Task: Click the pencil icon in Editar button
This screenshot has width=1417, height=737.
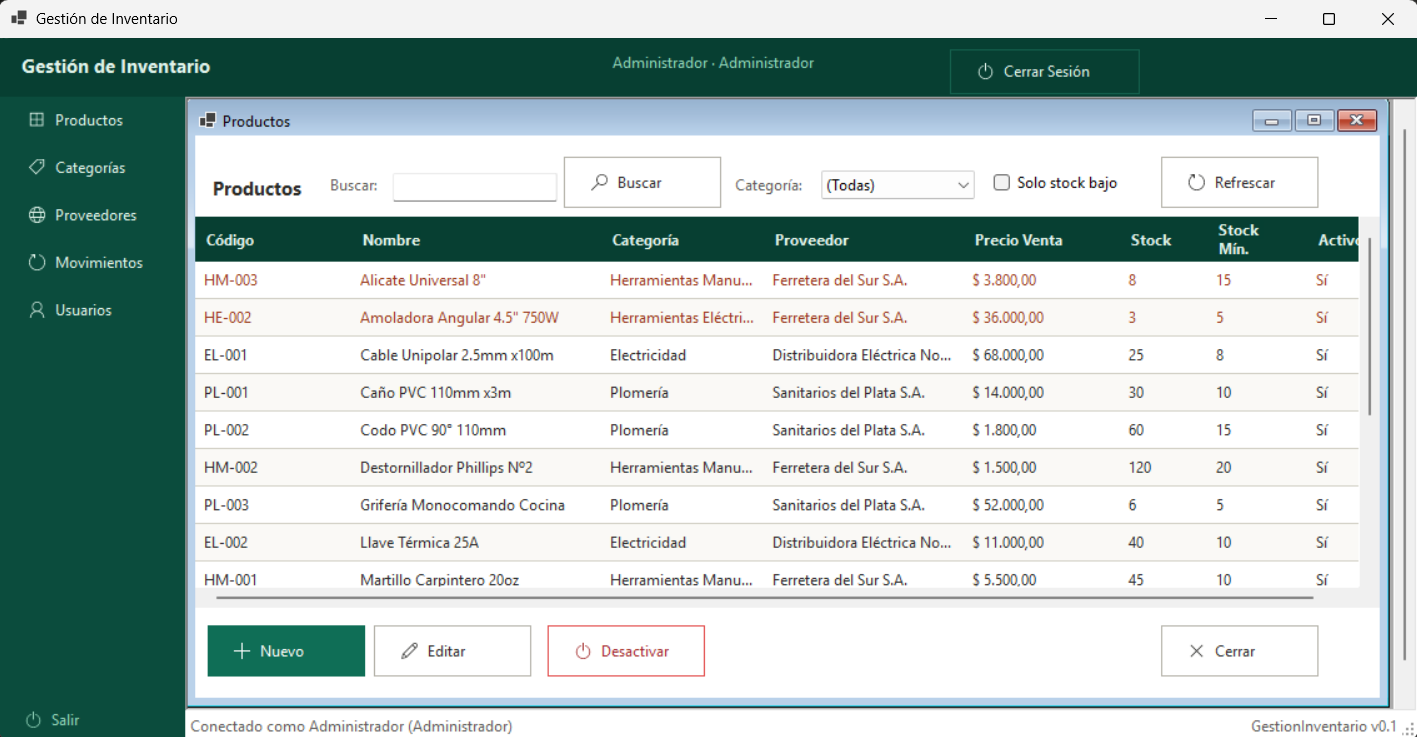Action: [408, 651]
